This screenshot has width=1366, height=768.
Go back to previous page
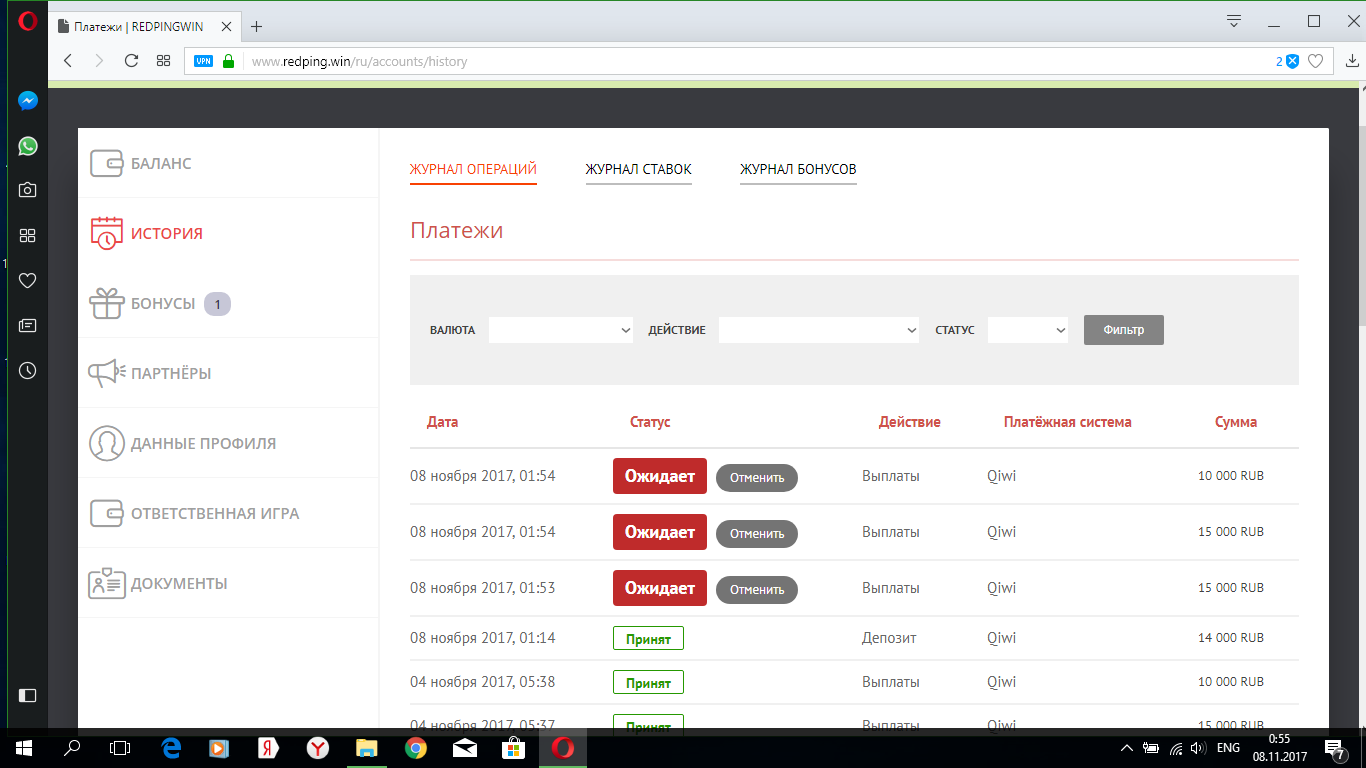68,61
